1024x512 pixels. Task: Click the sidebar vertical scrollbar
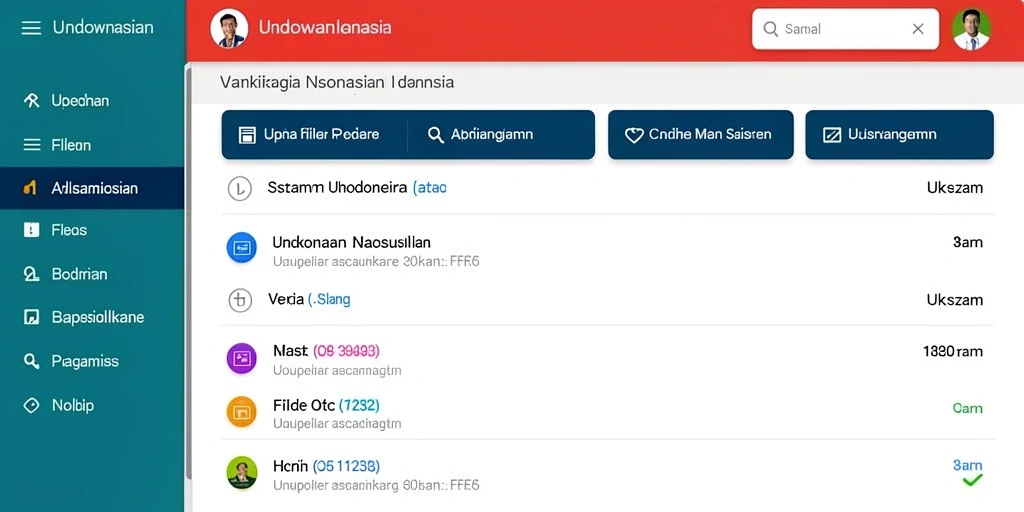coord(189,274)
